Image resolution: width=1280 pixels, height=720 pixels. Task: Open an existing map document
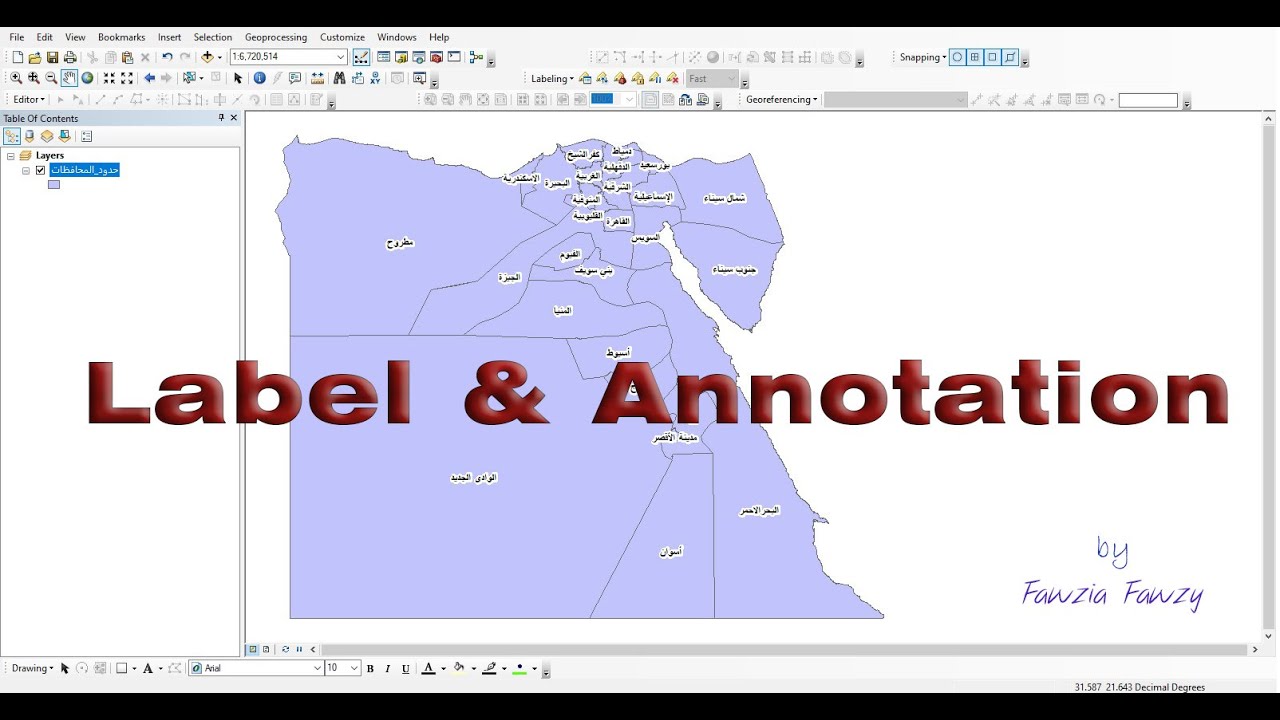[35, 57]
